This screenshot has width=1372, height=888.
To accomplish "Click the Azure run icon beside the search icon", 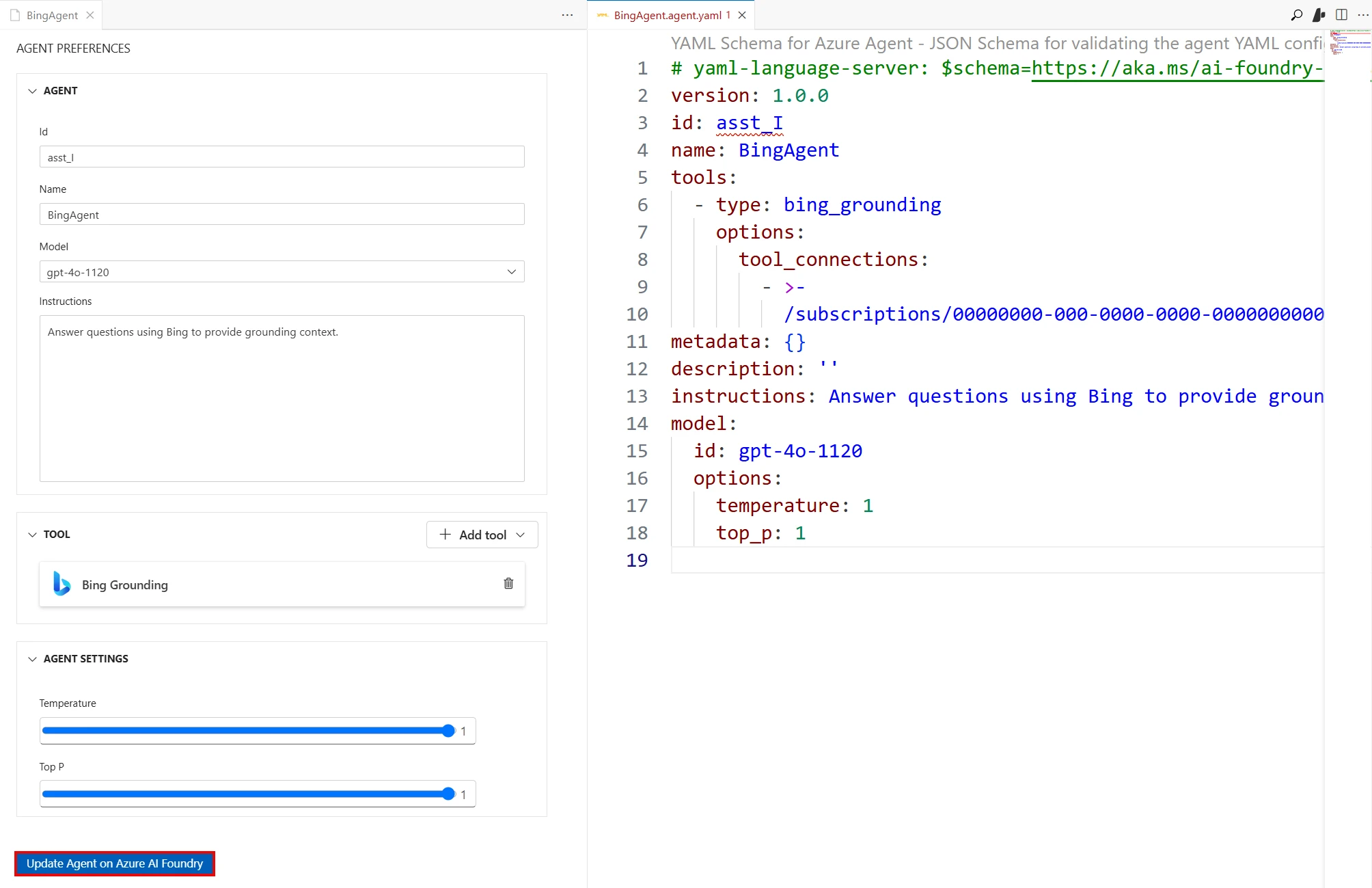I will [x=1318, y=14].
